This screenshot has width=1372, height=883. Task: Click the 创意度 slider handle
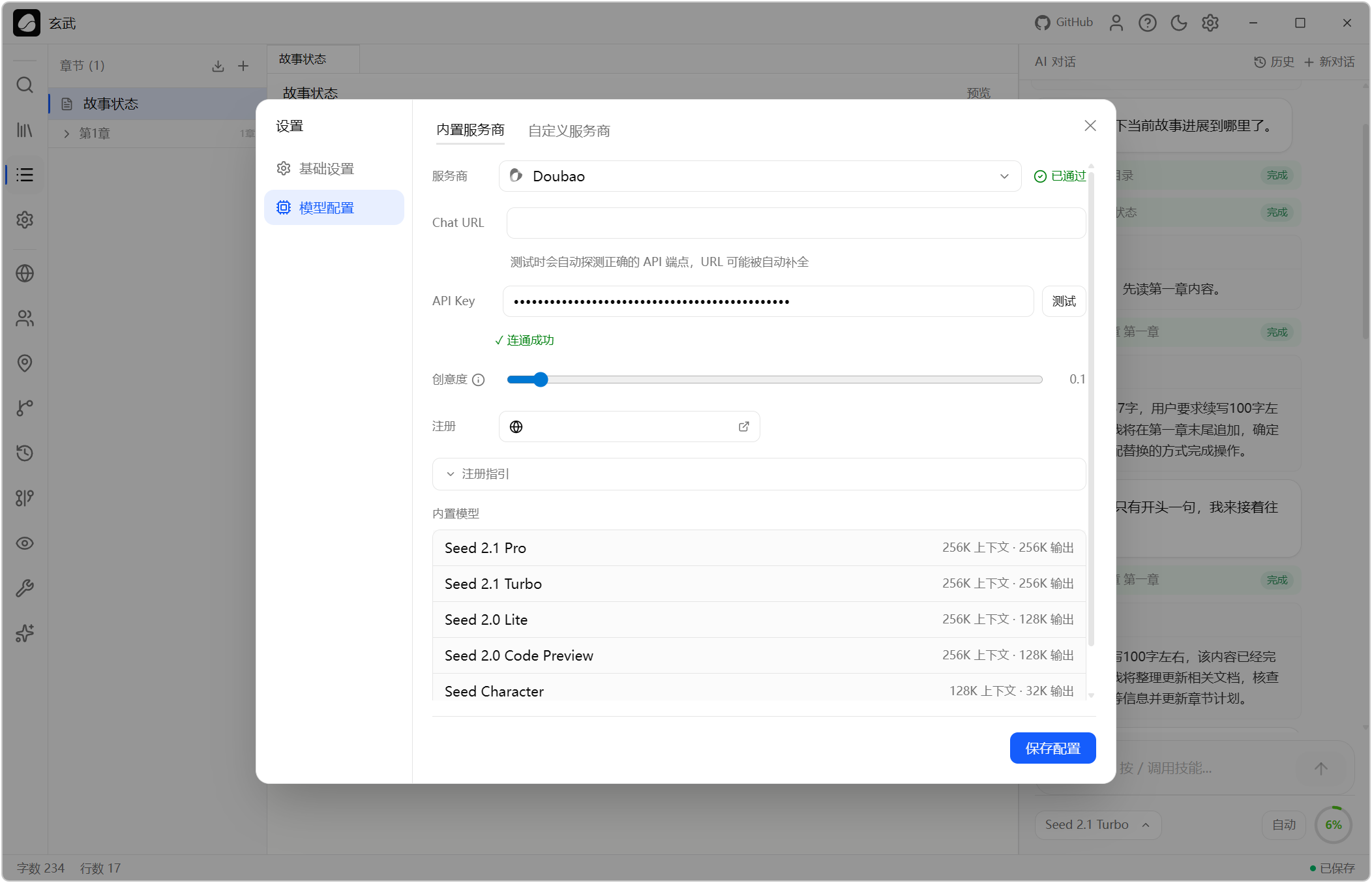pos(540,380)
